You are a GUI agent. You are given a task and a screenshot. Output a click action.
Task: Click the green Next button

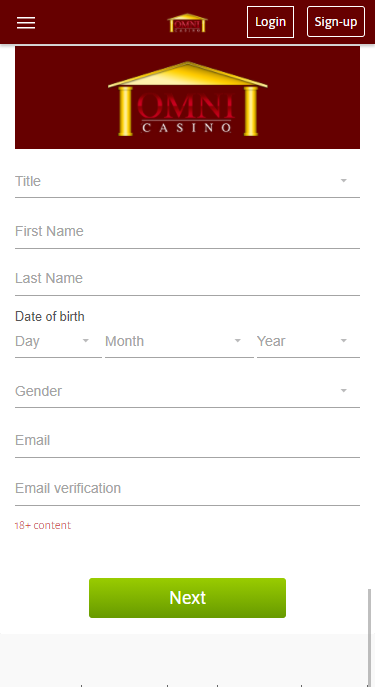pyautogui.click(x=188, y=598)
